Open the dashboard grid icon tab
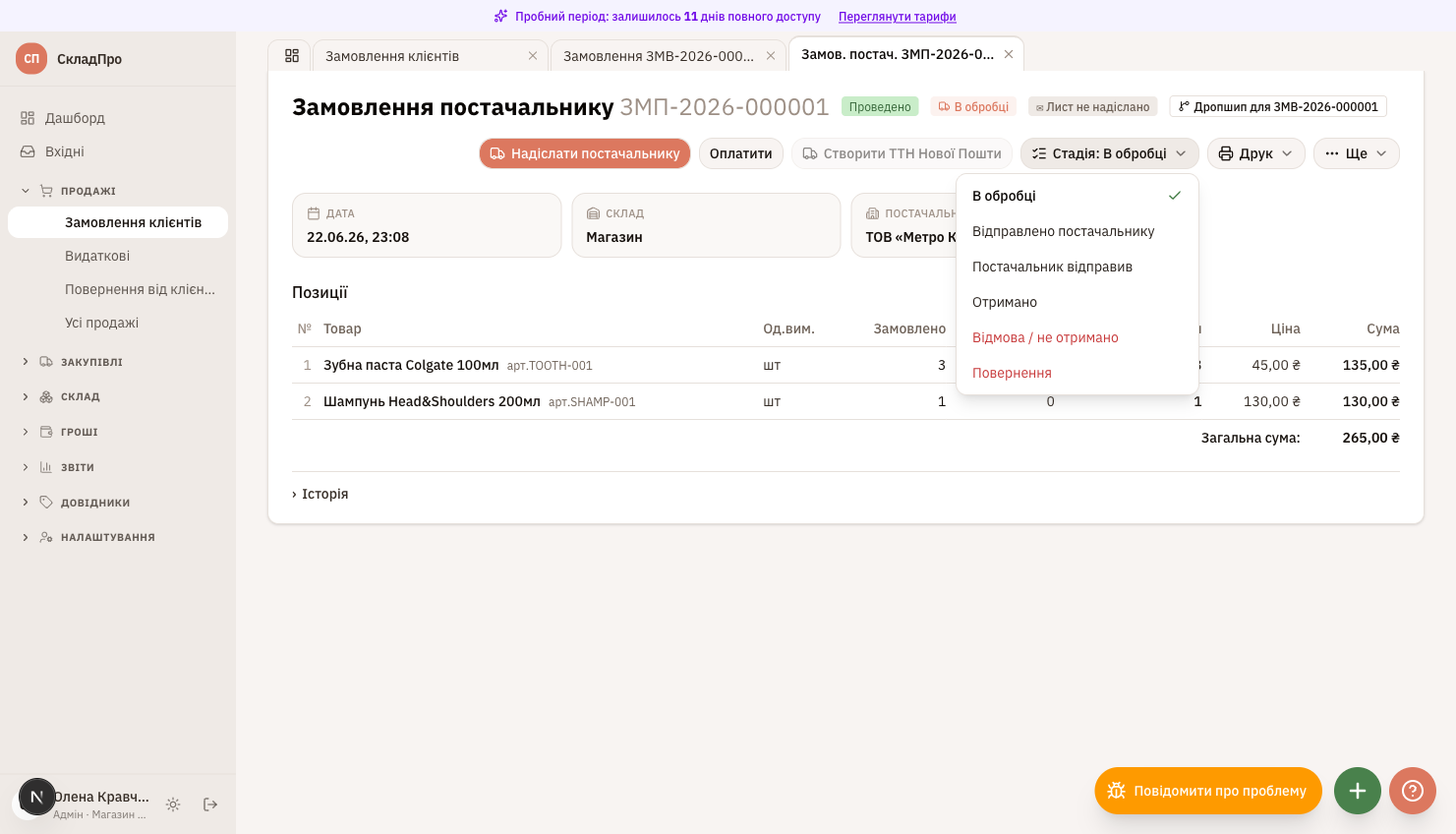Screen dimensions: 1456x834 coord(291,56)
